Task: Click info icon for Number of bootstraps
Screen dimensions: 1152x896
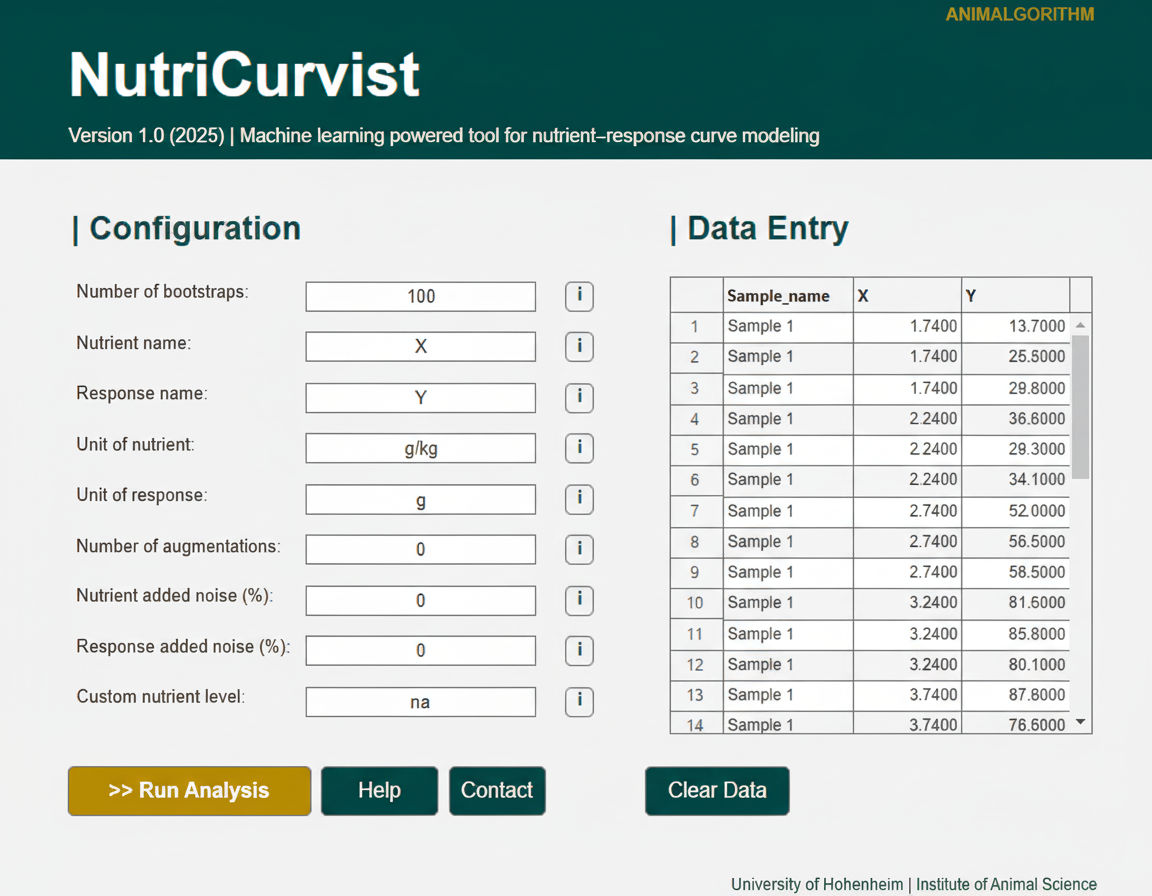Action: [579, 296]
